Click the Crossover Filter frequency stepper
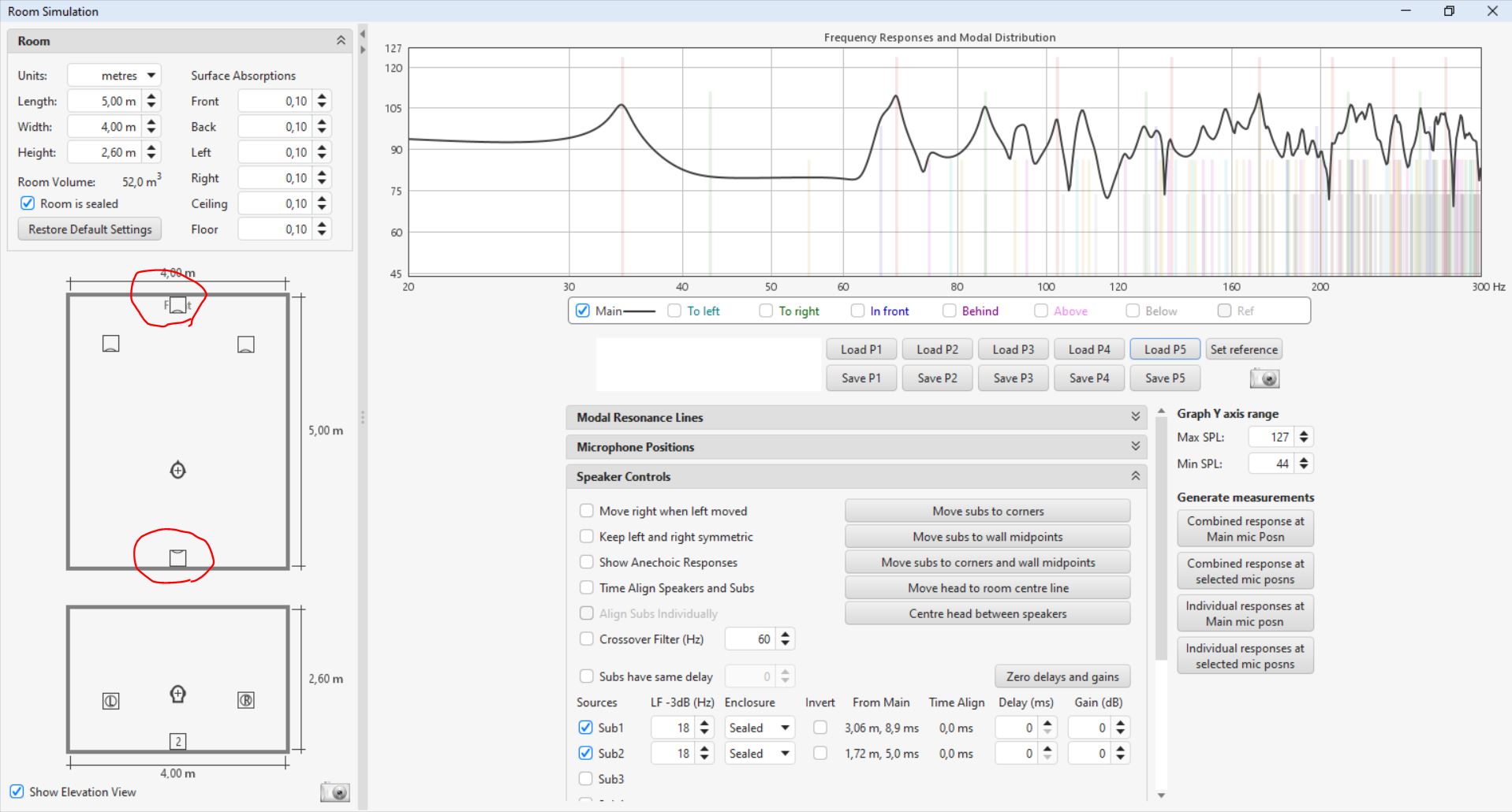The height and width of the screenshot is (812, 1512). pos(785,639)
